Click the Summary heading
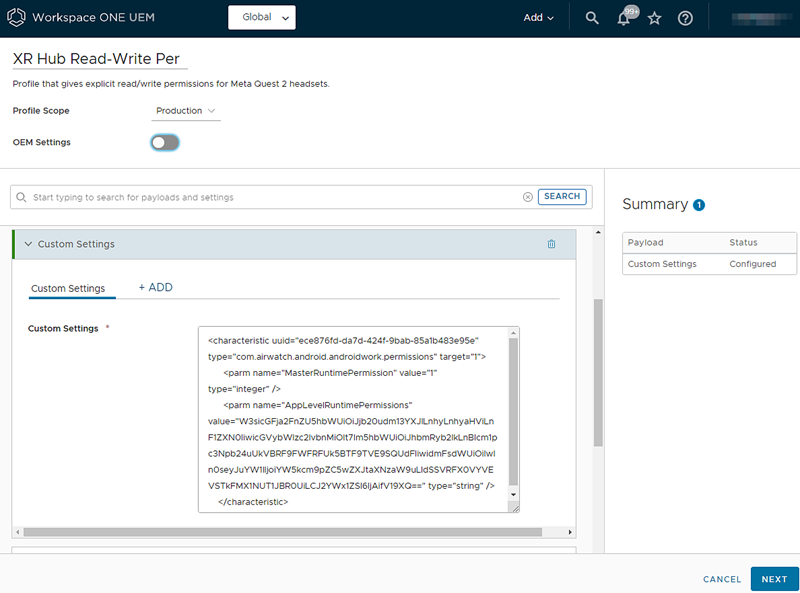The height and width of the screenshot is (593, 800). click(655, 204)
